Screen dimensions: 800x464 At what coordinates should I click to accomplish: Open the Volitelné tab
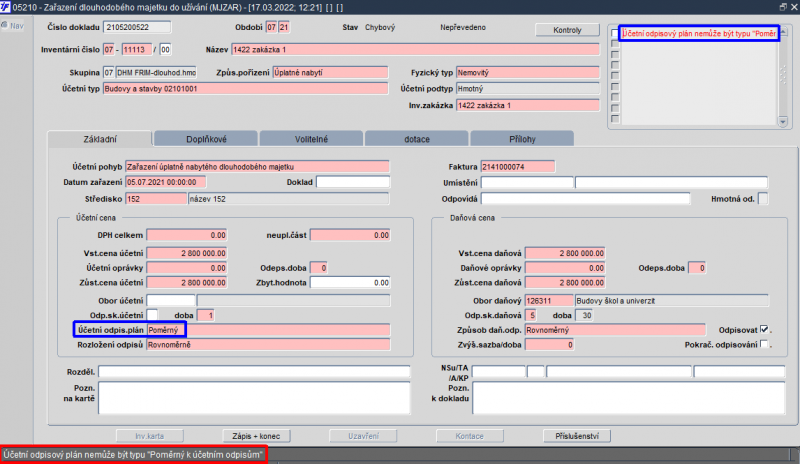tap(311, 139)
